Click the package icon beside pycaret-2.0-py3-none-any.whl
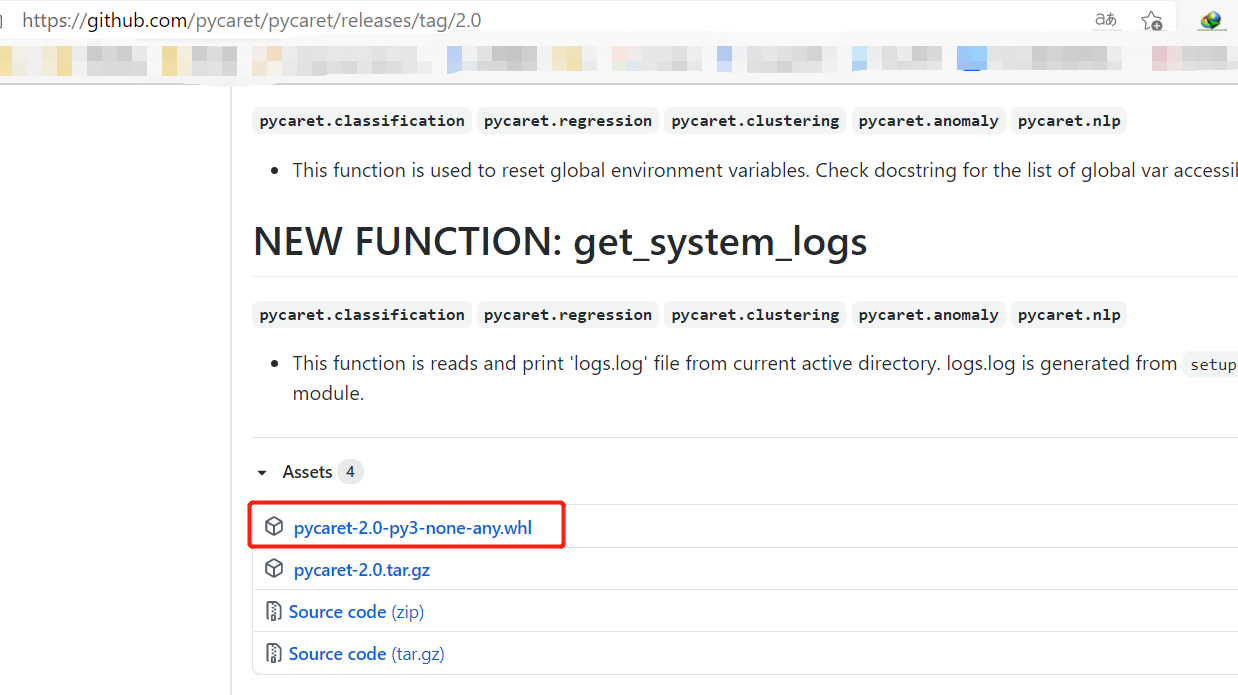This screenshot has width=1238, height=695. tap(274, 525)
